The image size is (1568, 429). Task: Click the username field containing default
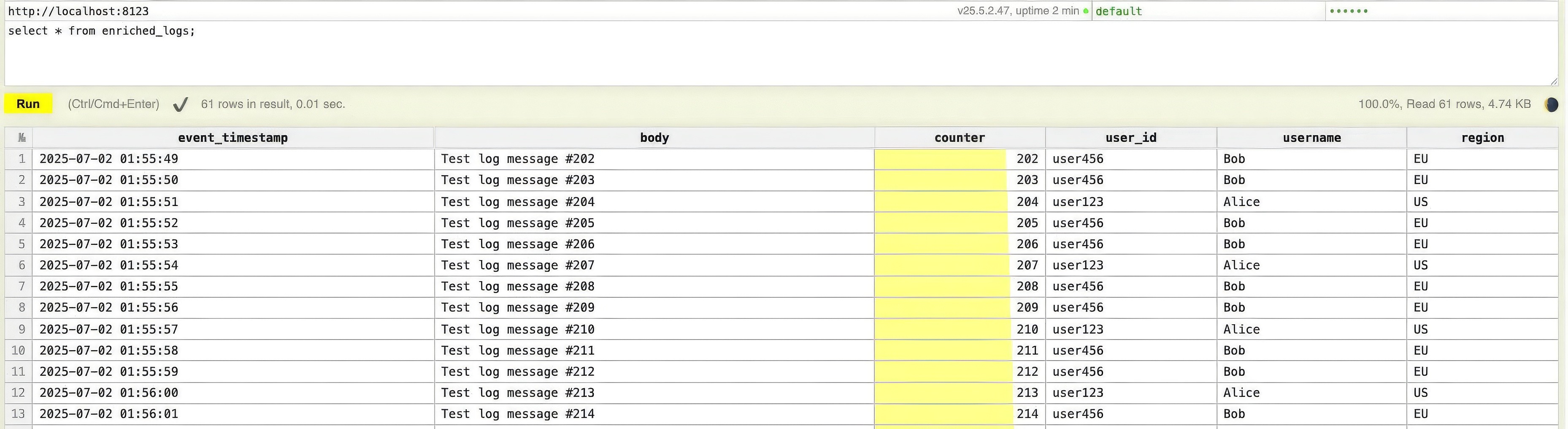pyautogui.click(x=1208, y=11)
